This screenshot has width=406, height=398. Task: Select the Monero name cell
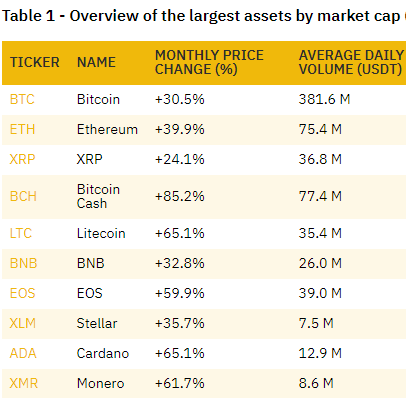click(101, 383)
